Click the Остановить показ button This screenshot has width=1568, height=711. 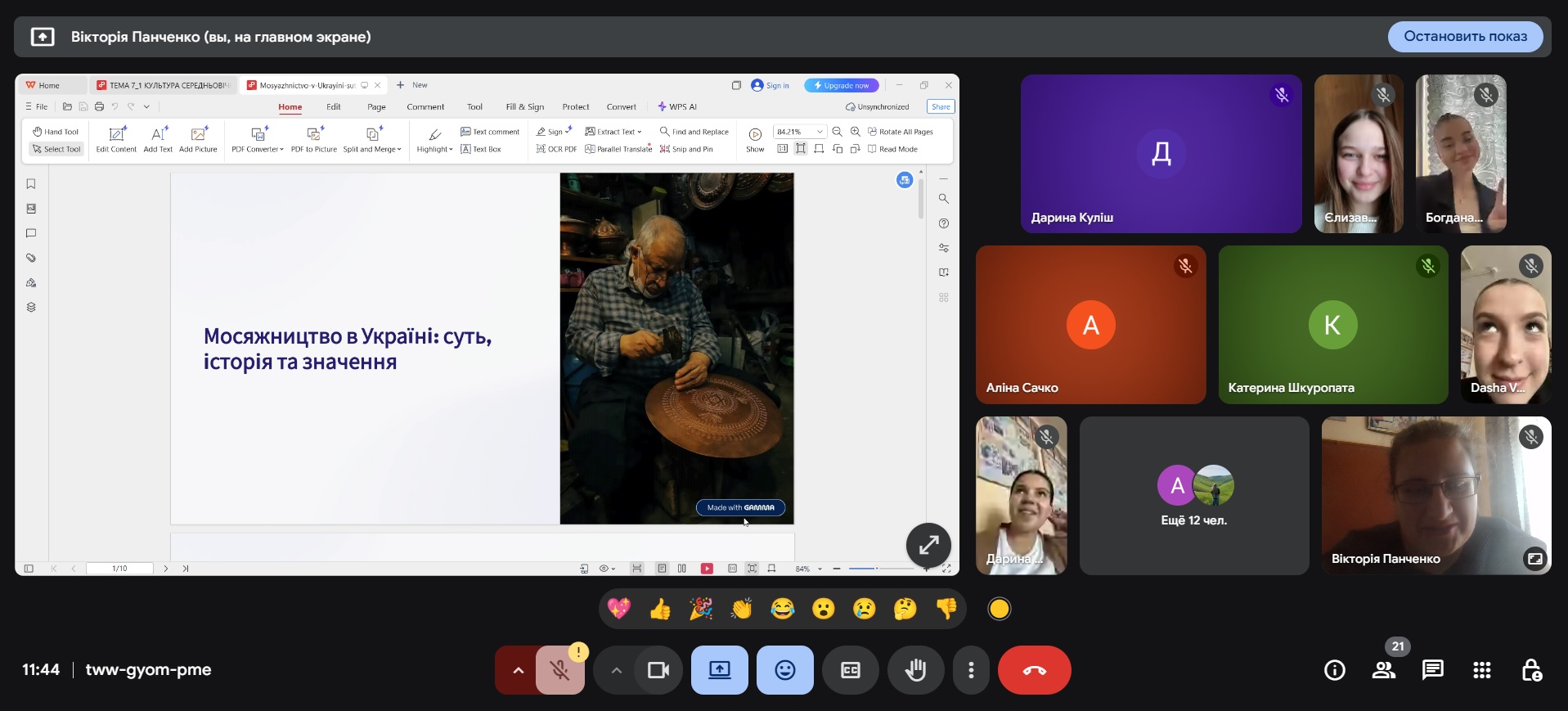(1465, 36)
